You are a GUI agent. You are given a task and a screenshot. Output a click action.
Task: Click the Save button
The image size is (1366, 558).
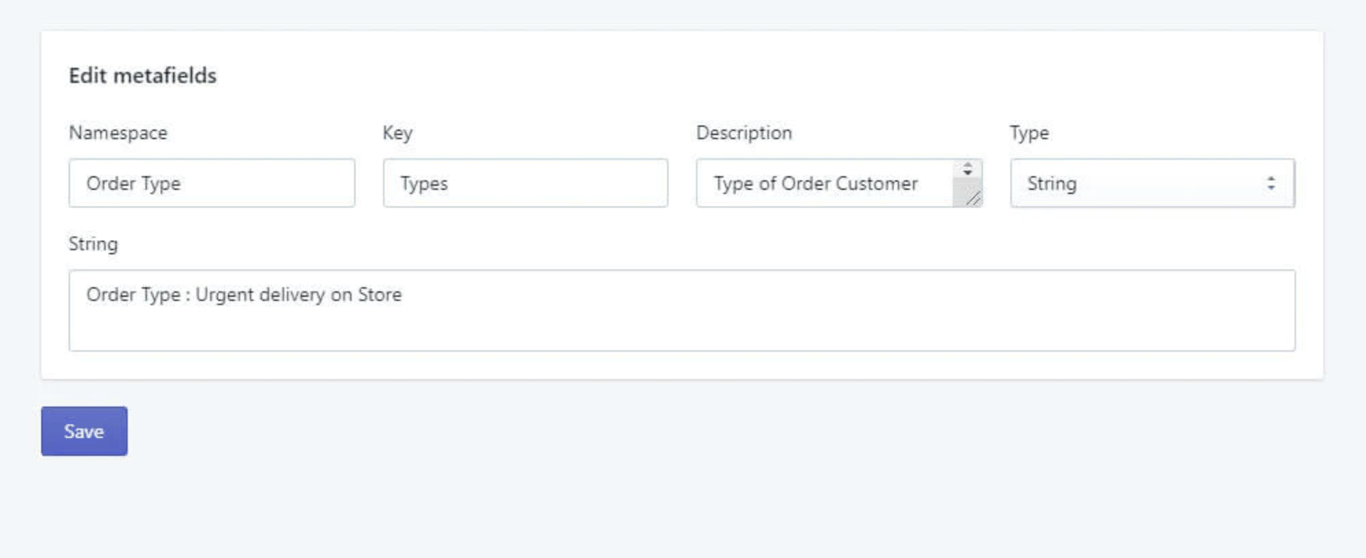[x=84, y=431]
